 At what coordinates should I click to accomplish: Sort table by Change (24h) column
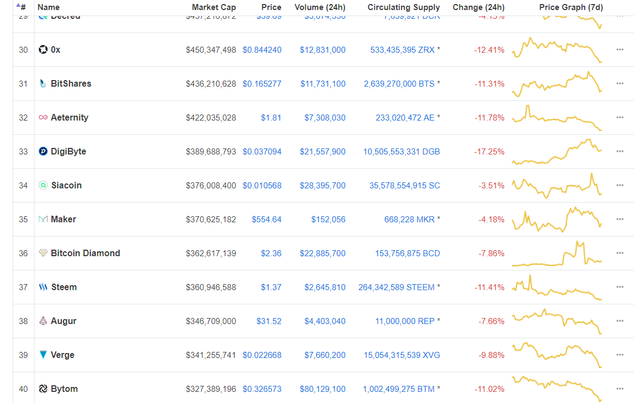click(x=478, y=7)
